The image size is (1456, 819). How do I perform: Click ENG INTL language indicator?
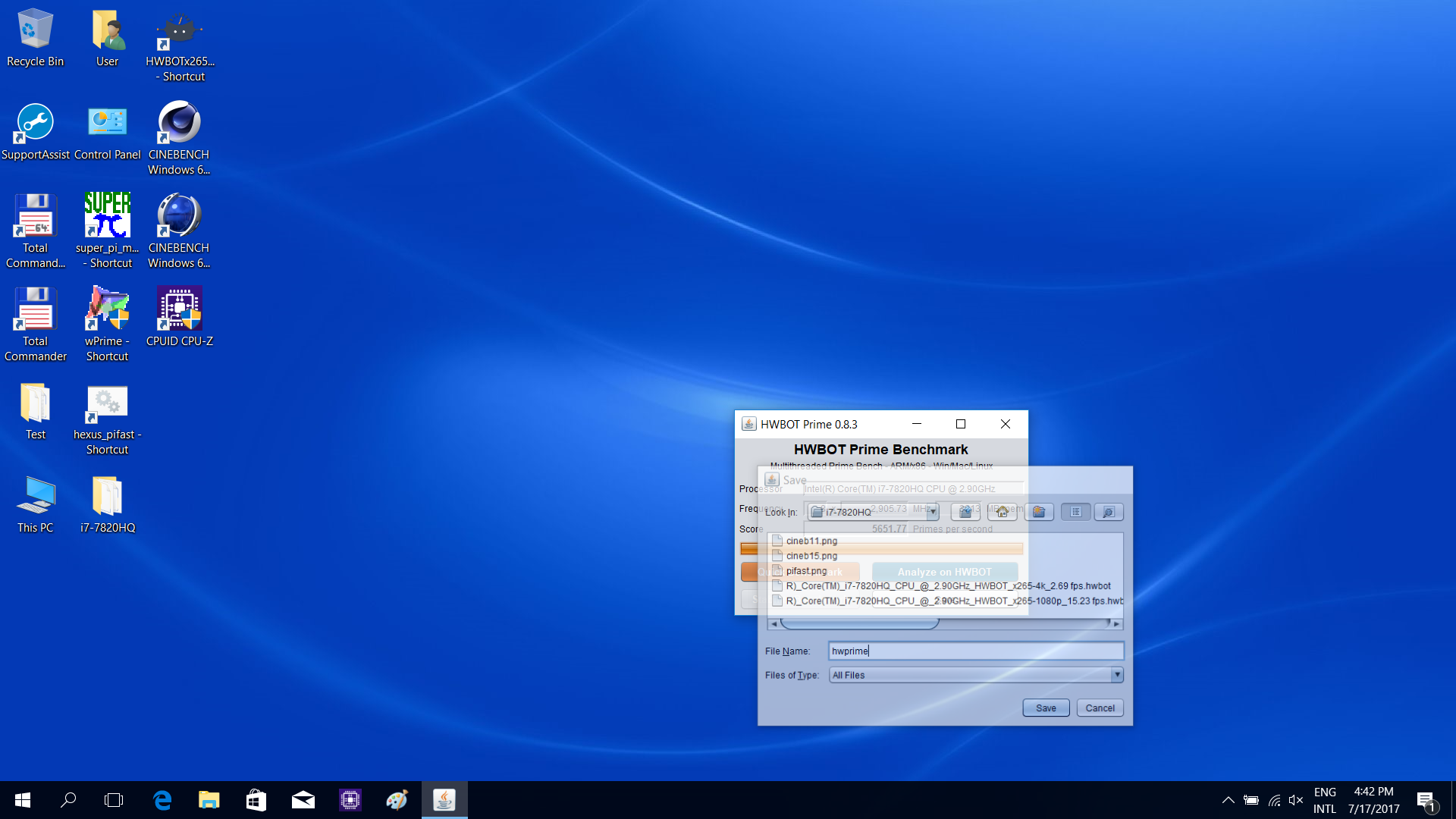[x=1325, y=800]
